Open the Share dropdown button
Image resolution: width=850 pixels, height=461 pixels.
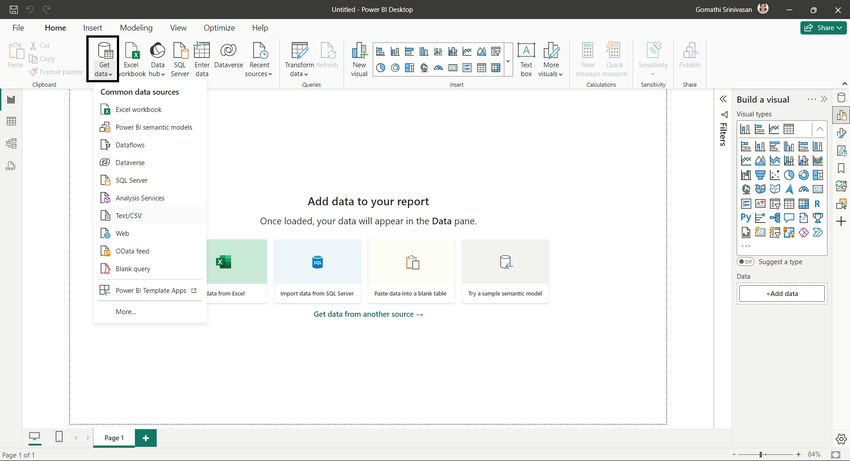(823, 28)
